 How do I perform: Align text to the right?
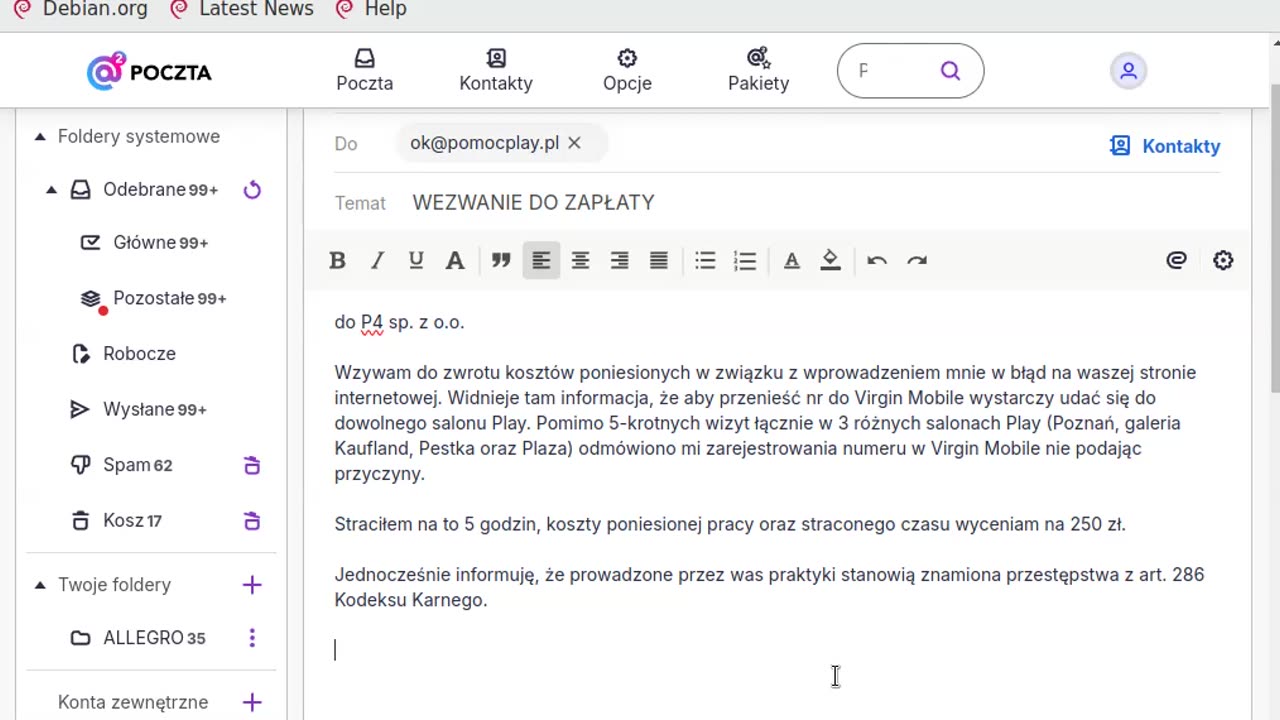click(x=619, y=261)
